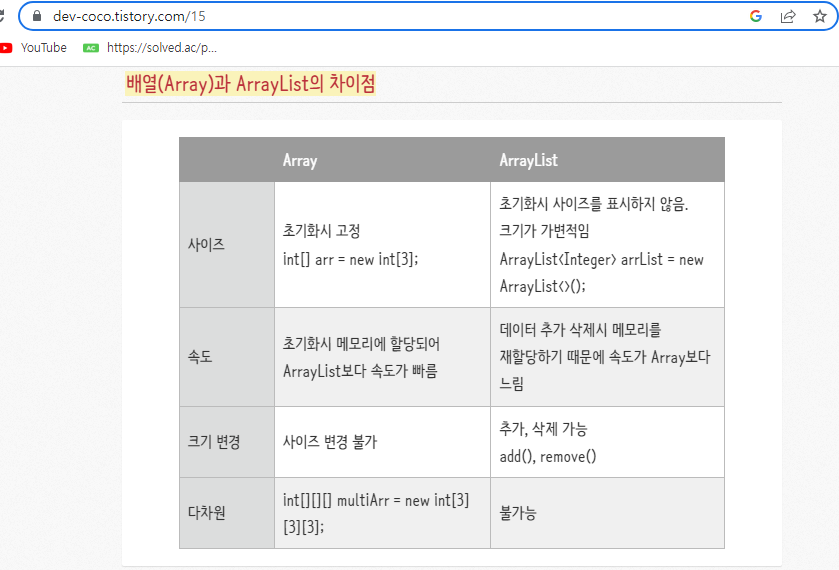Click the code int[][][] multiArr = new int[3]

[376, 500]
